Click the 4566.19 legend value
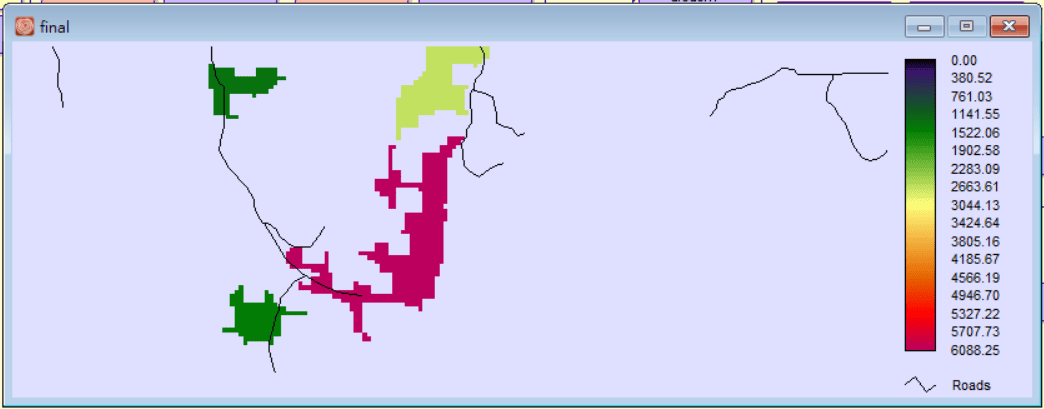 point(975,278)
